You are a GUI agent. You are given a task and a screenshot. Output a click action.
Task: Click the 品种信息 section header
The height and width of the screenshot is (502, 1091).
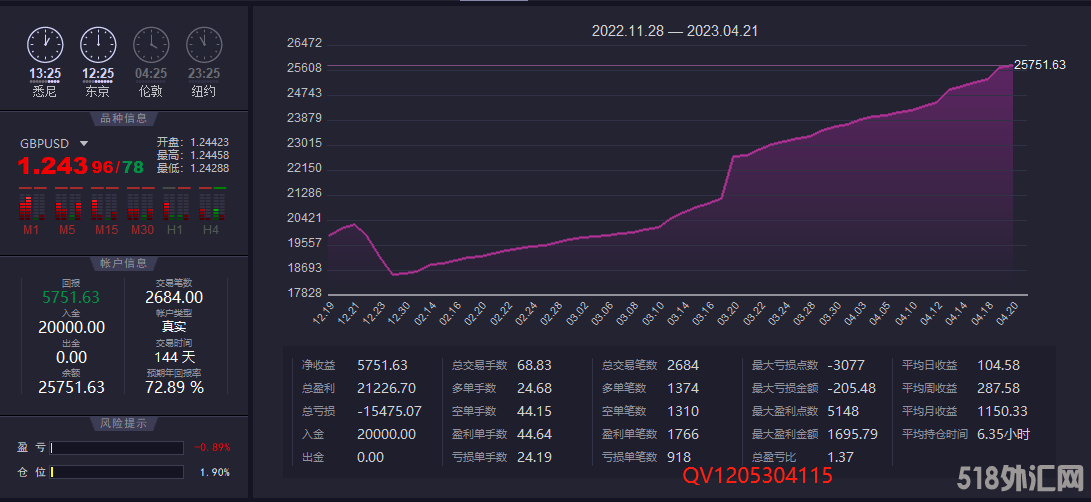click(123, 119)
